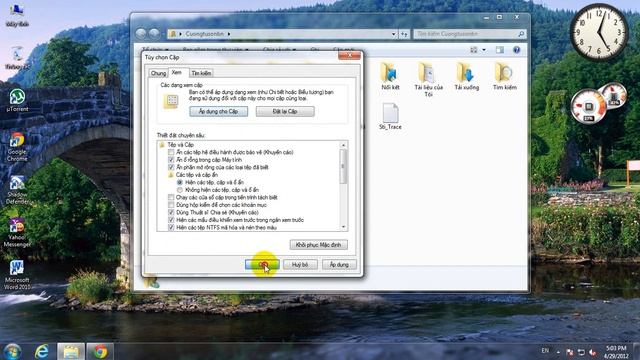Close the Tùy chọn Cặp dialog
Image resolution: width=640 pixels, height=360 pixels.
tap(349, 55)
